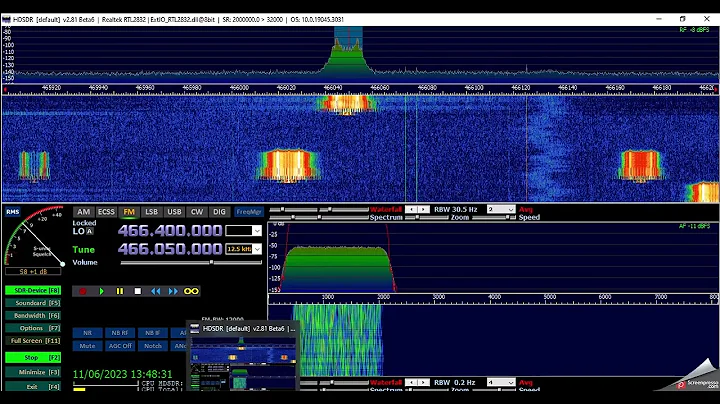Open the upper RF Avg dropdown showing 2

tap(501, 209)
